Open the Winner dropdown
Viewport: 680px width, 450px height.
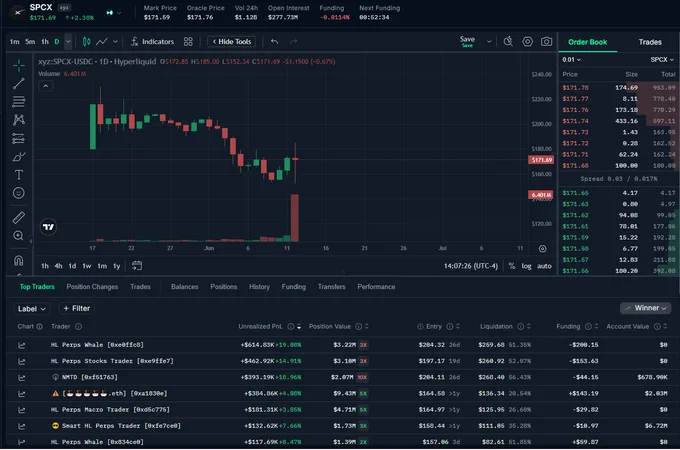click(x=645, y=308)
